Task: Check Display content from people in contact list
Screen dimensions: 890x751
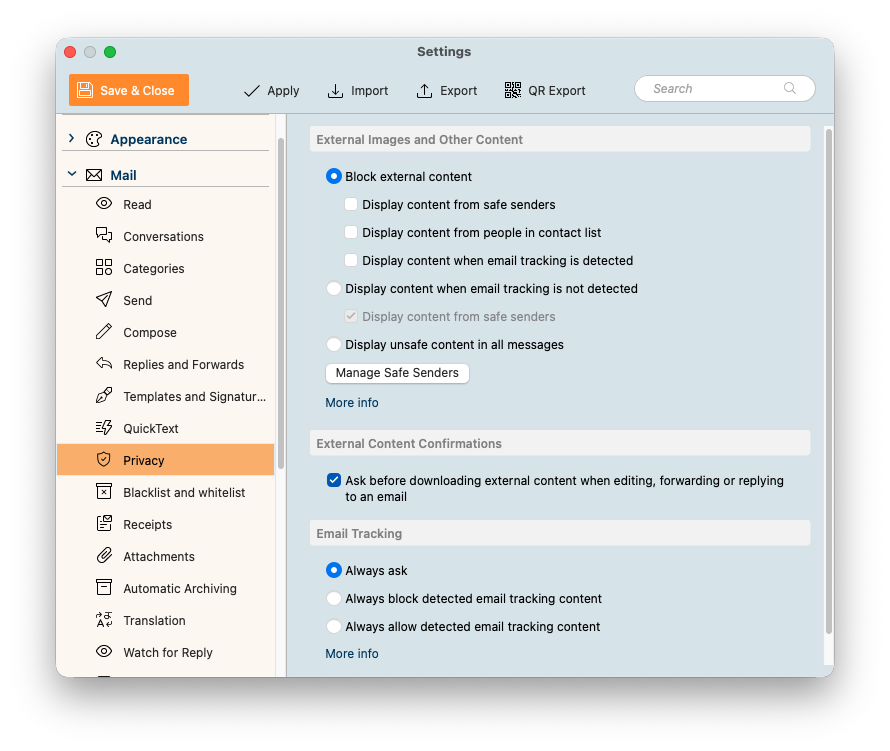Action: click(351, 233)
